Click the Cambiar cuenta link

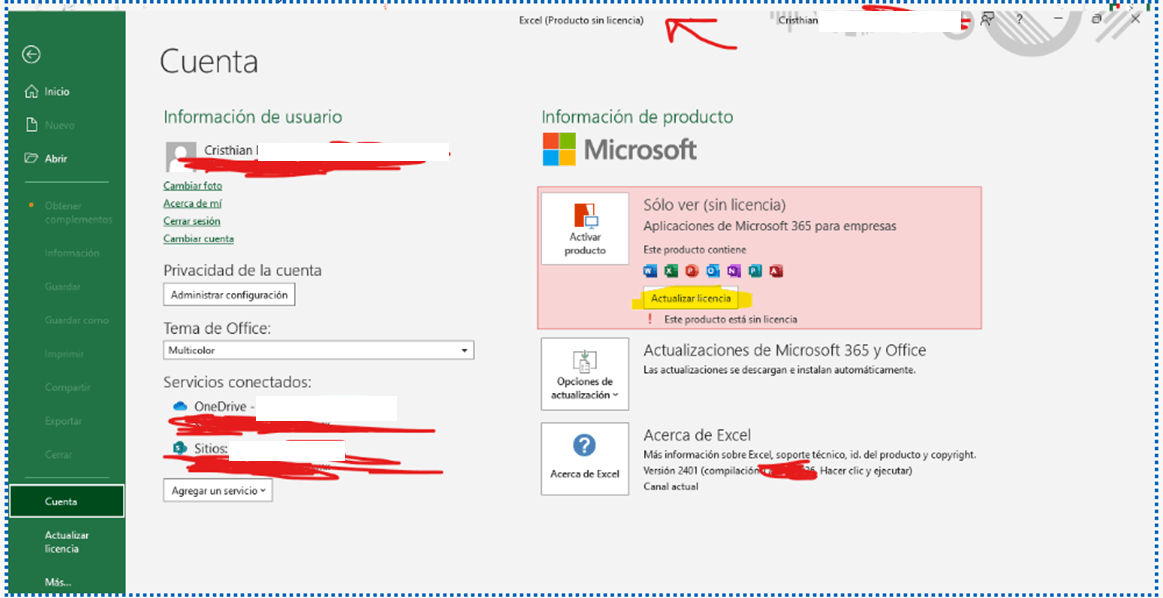pyautogui.click(x=198, y=239)
